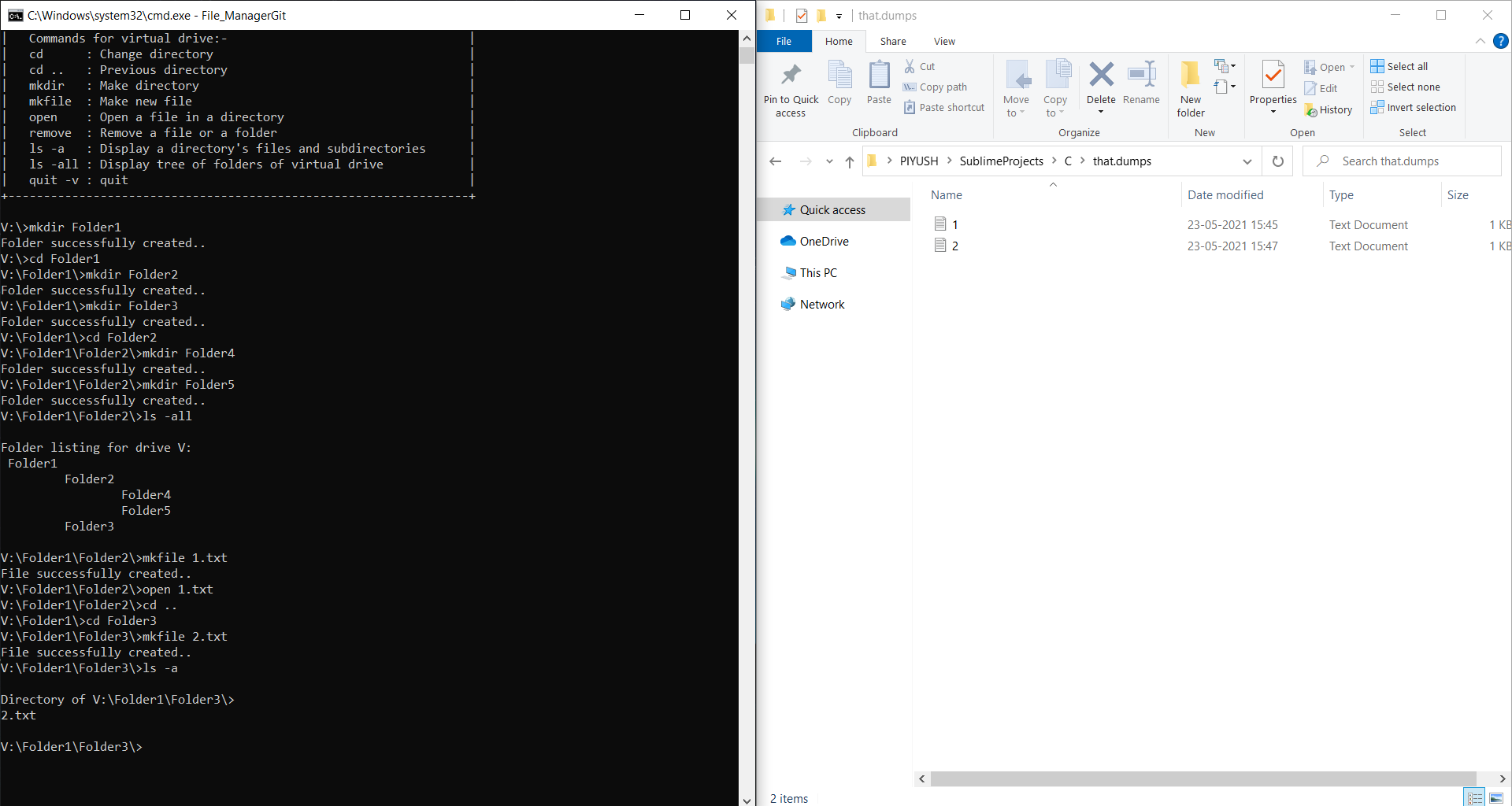This screenshot has height=806, width=1512.
Task: Switch to the Home ribbon tab
Action: (x=839, y=42)
